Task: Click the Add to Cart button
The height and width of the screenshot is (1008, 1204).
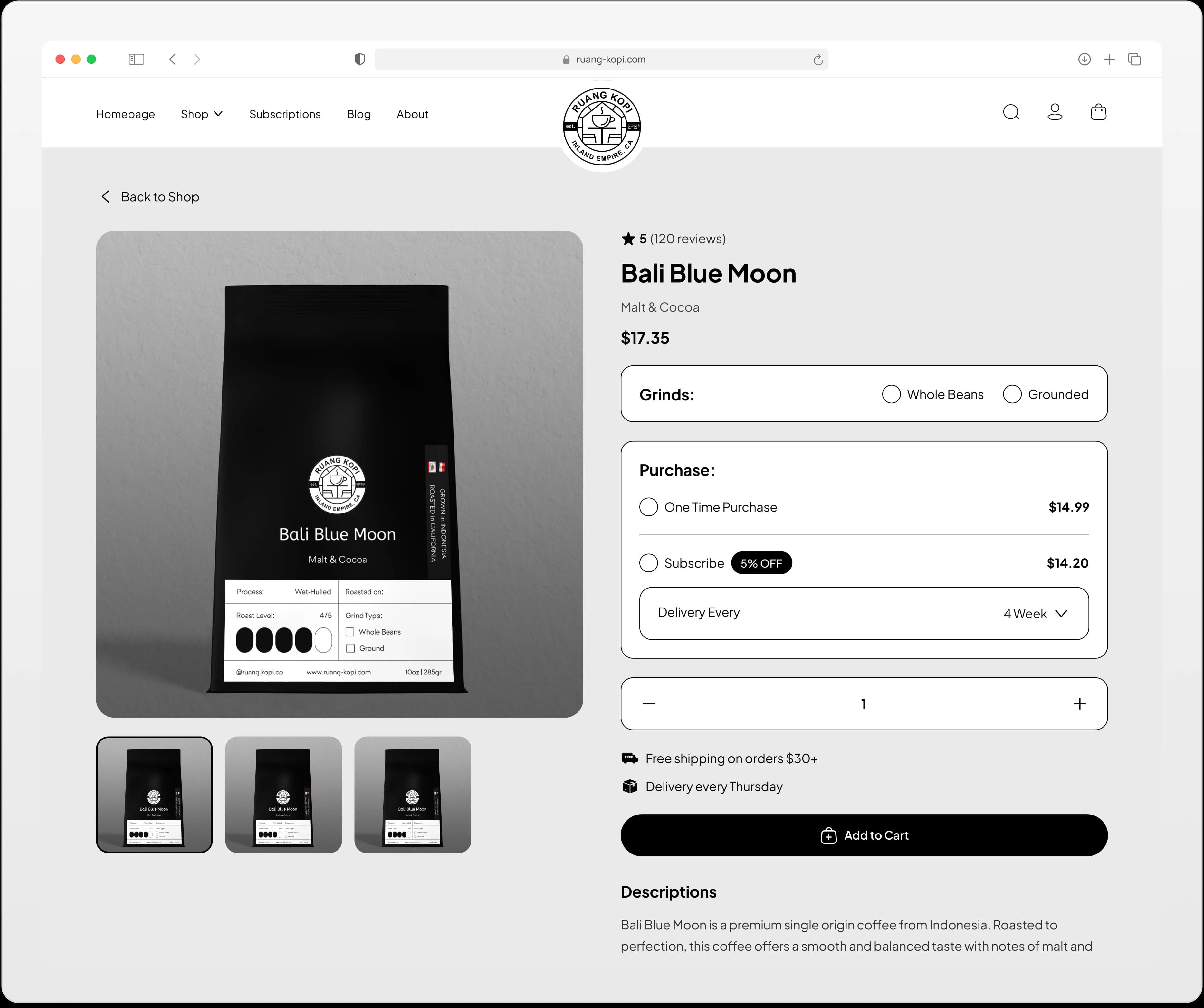Action: 864,835
